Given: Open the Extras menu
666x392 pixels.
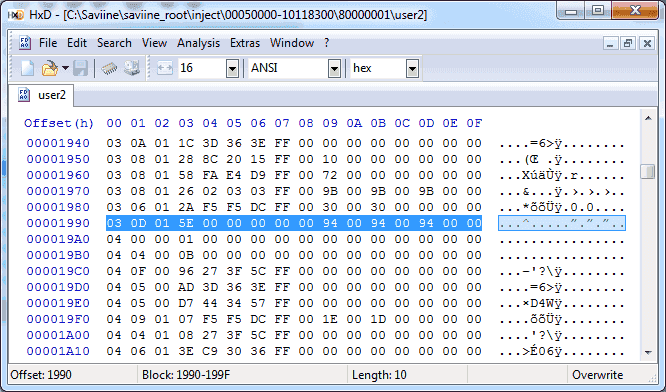Looking at the screenshot, I should pyautogui.click(x=245, y=43).
